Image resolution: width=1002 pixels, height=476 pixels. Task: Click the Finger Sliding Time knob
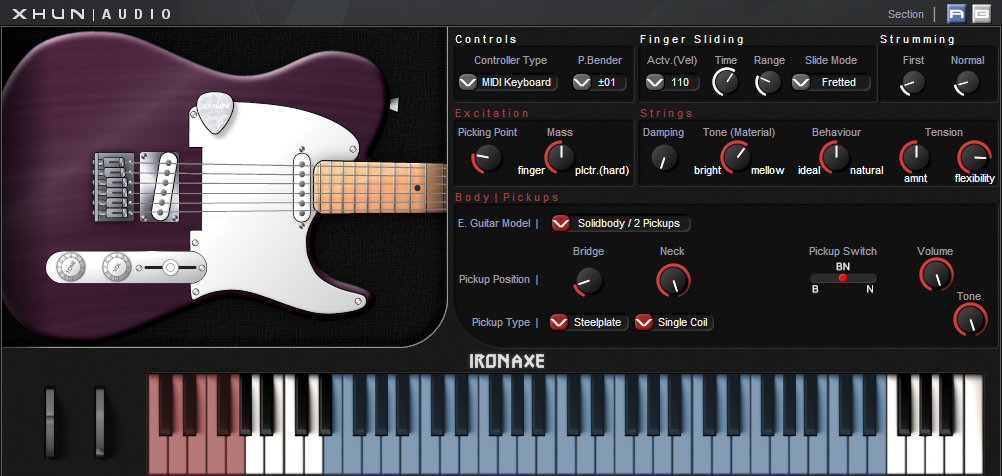point(725,82)
